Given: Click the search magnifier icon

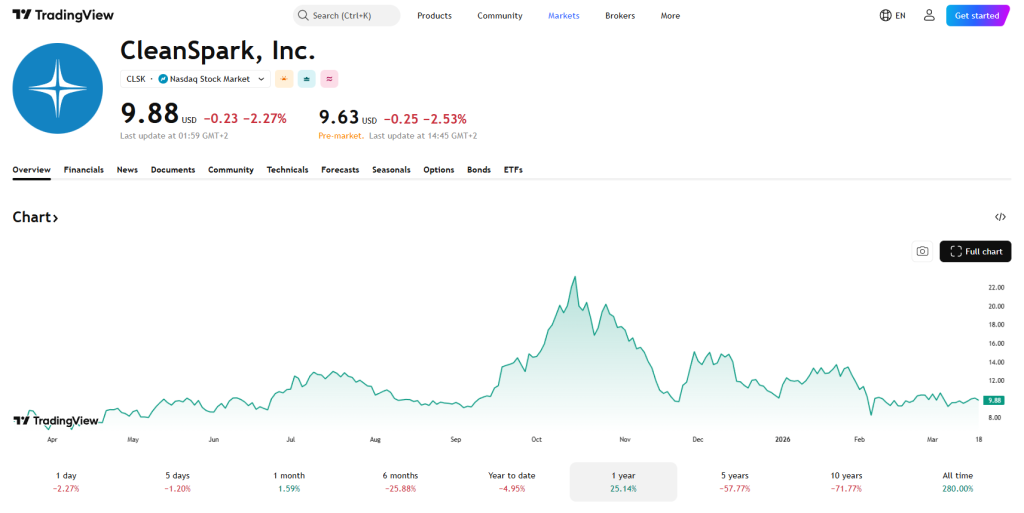Looking at the screenshot, I should click(303, 15).
